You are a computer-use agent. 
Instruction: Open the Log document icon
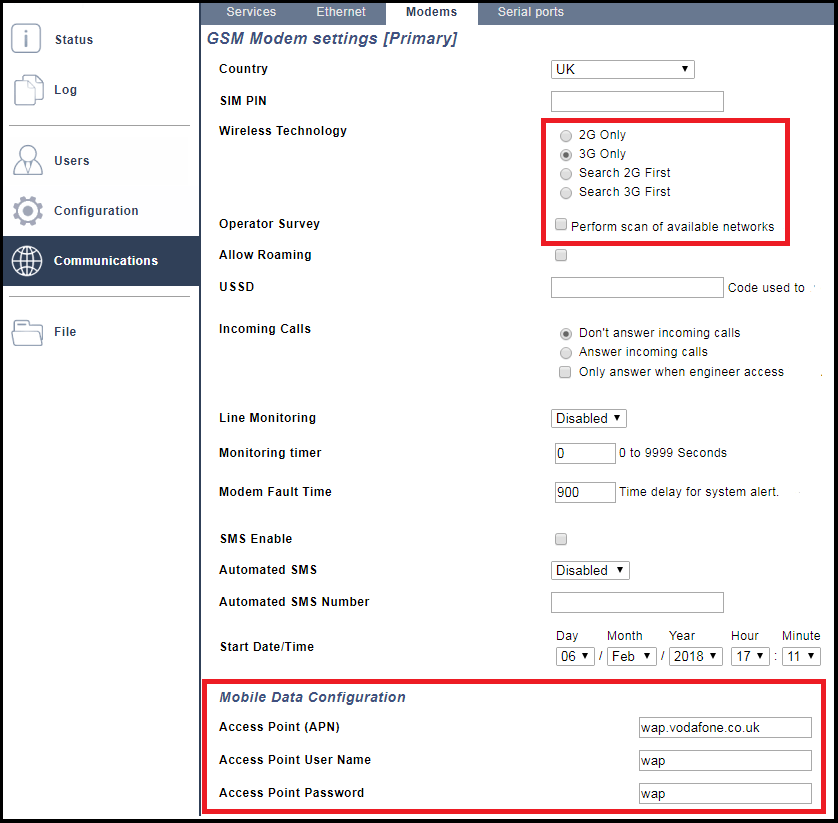coord(28,90)
